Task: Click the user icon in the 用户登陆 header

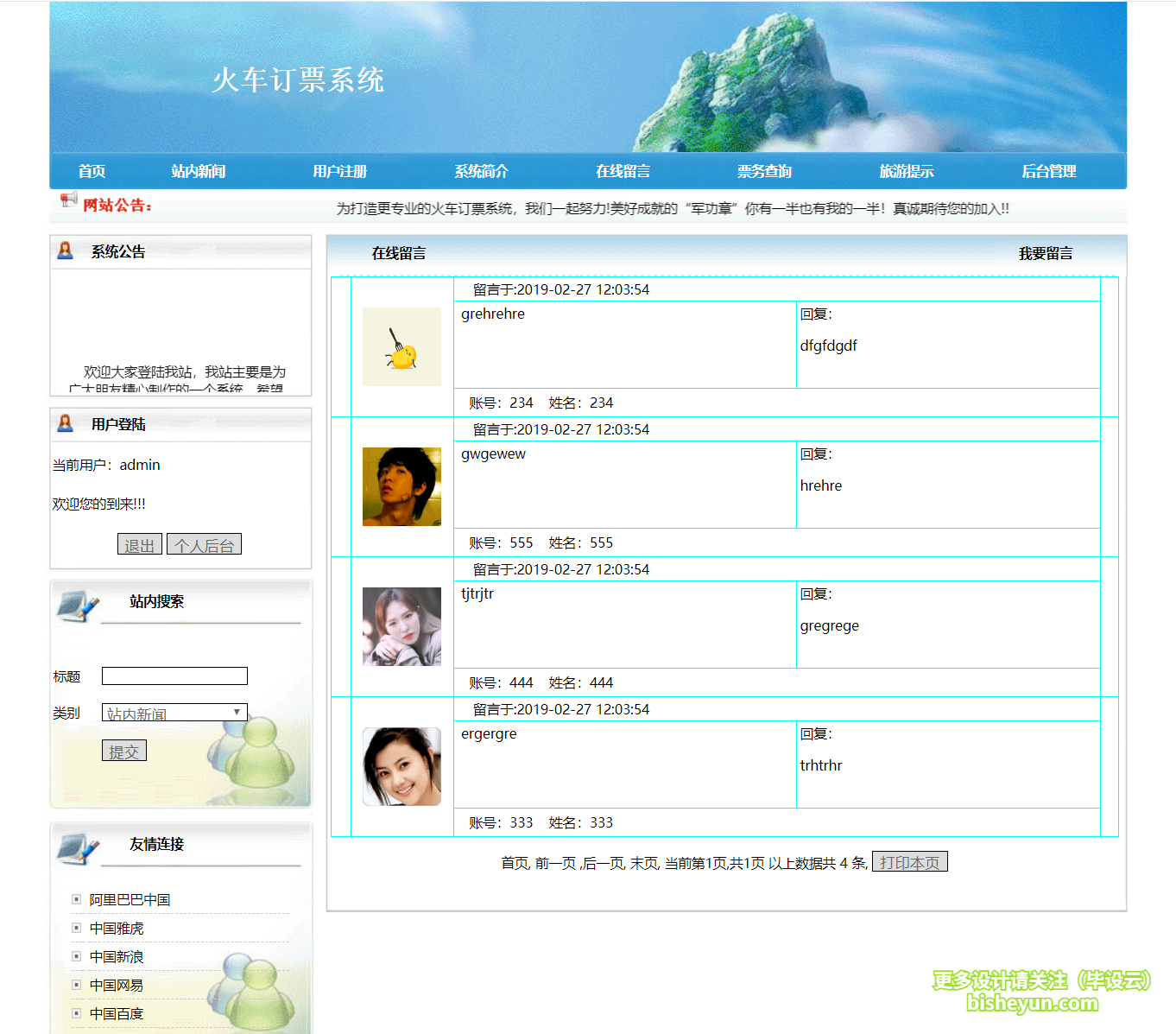Action: (65, 423)
